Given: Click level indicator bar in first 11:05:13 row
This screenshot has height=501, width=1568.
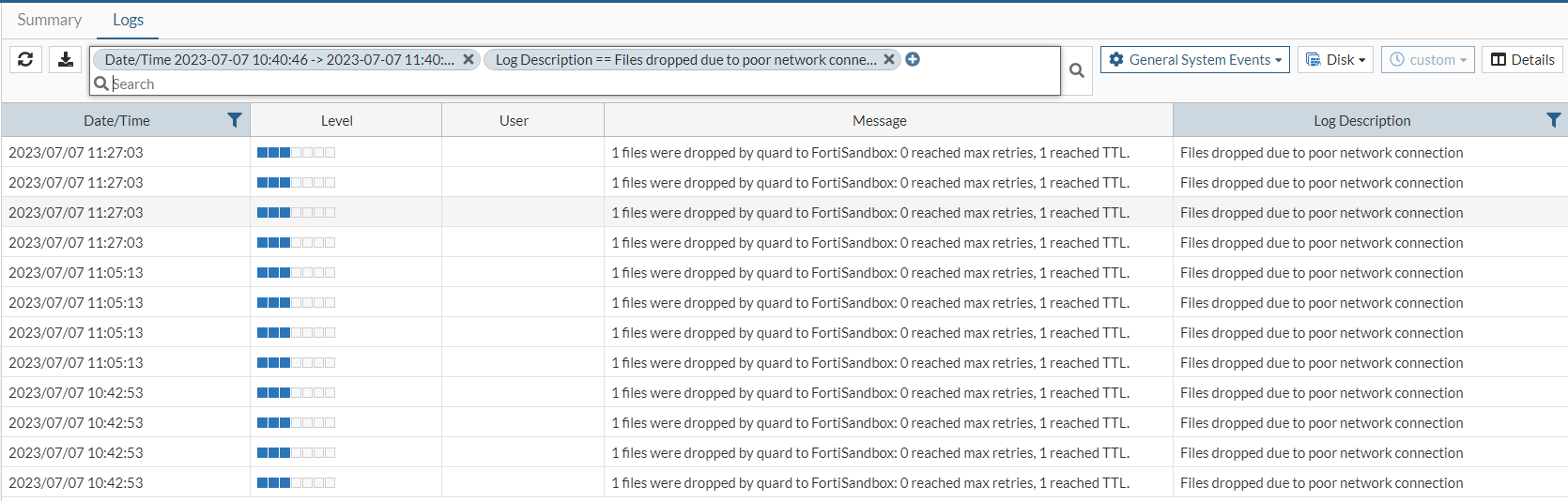Looking at the screenshot, I should [x=296, y=273].
